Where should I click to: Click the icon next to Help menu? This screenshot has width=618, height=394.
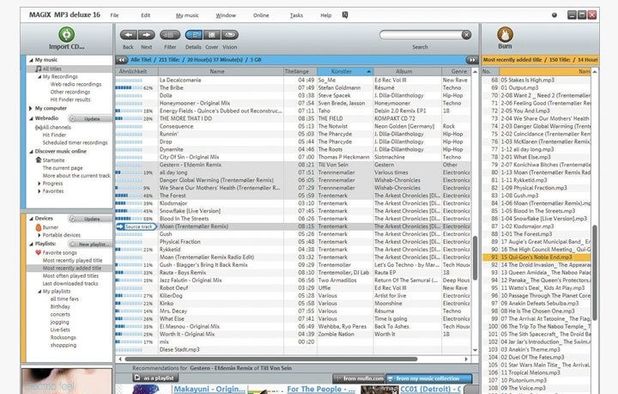pos(345,15)
